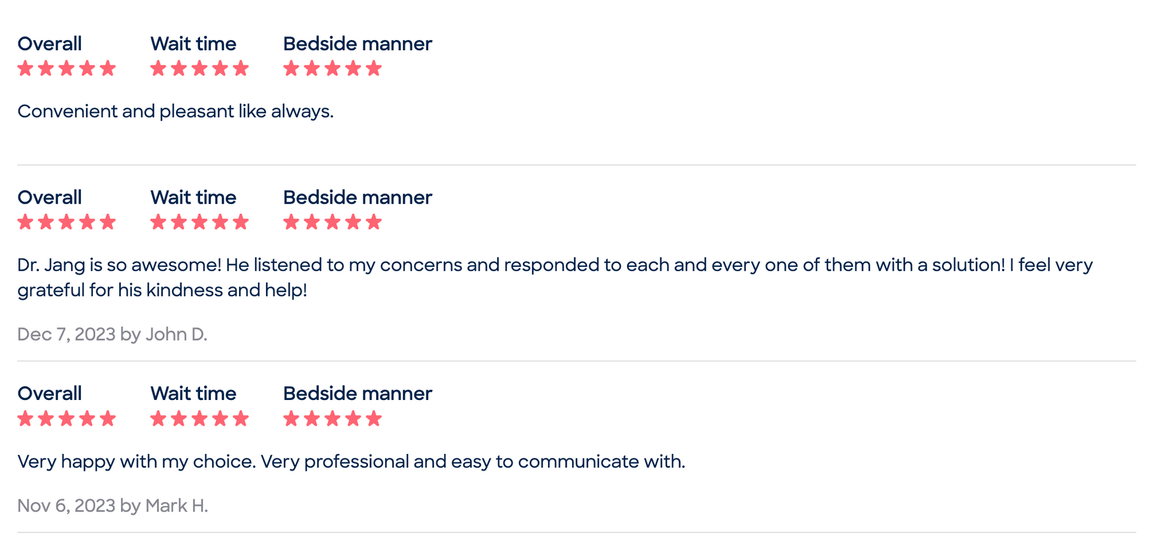Click 'Convenient and pleasant like always' text

pos(175,112)
